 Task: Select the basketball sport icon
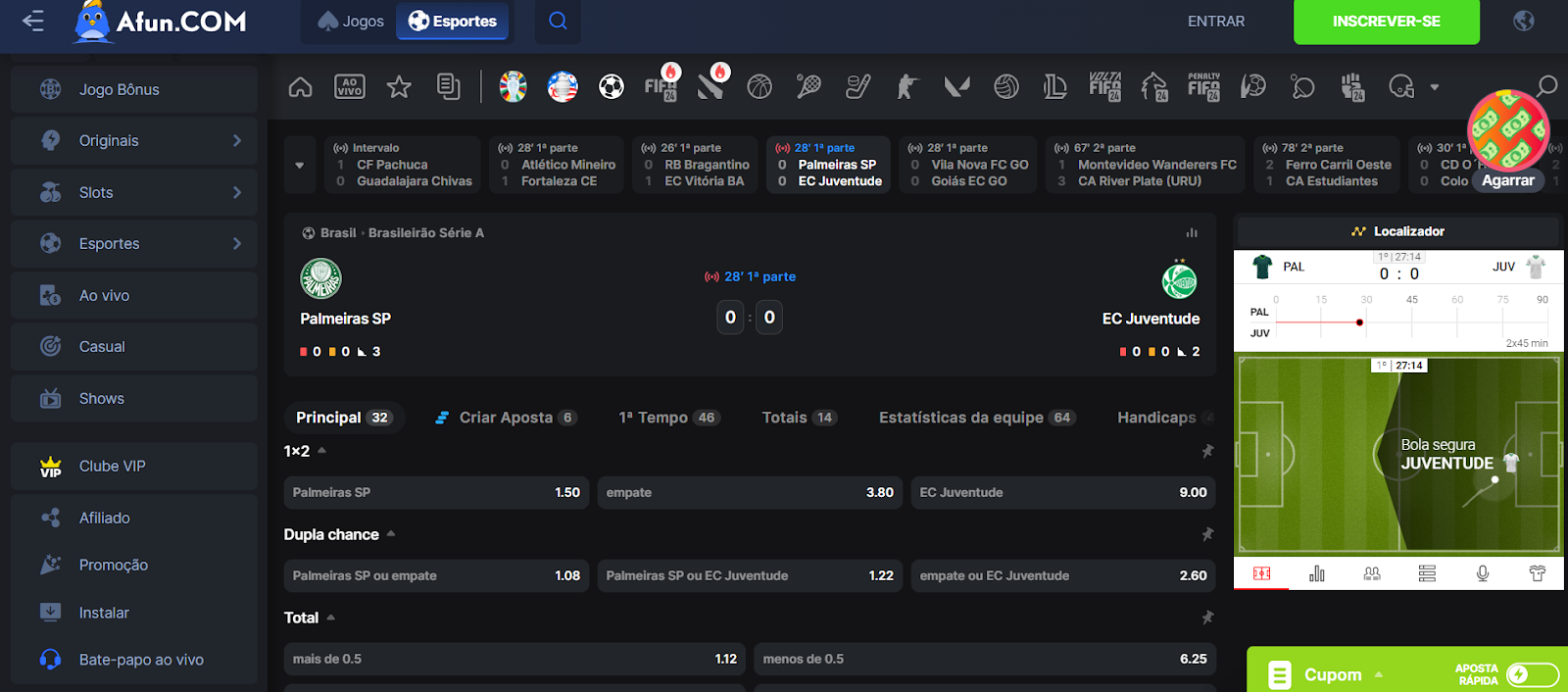pyautogui.click(x=759, y=87)
